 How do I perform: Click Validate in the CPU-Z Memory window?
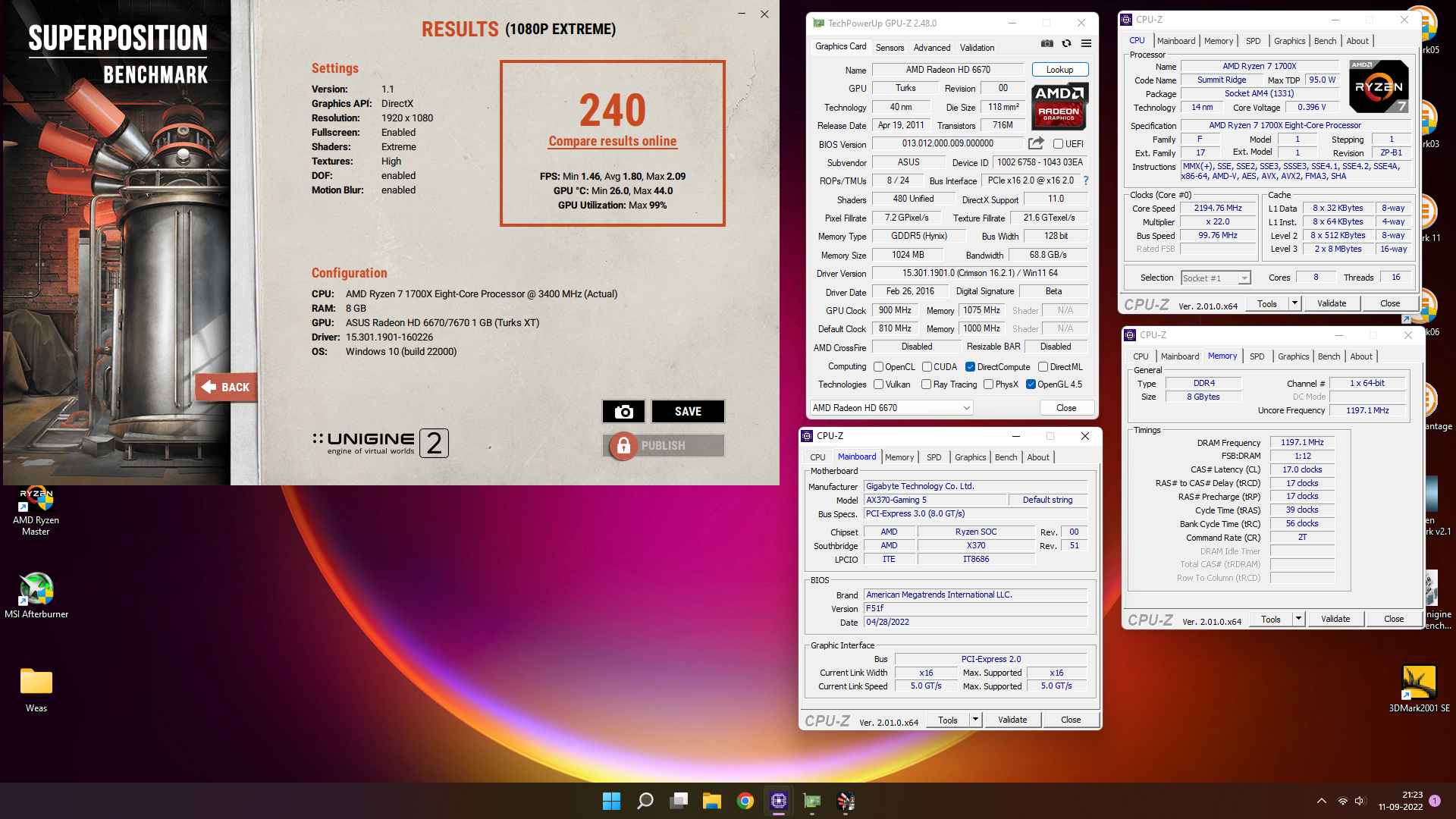tap(1335, 619)
